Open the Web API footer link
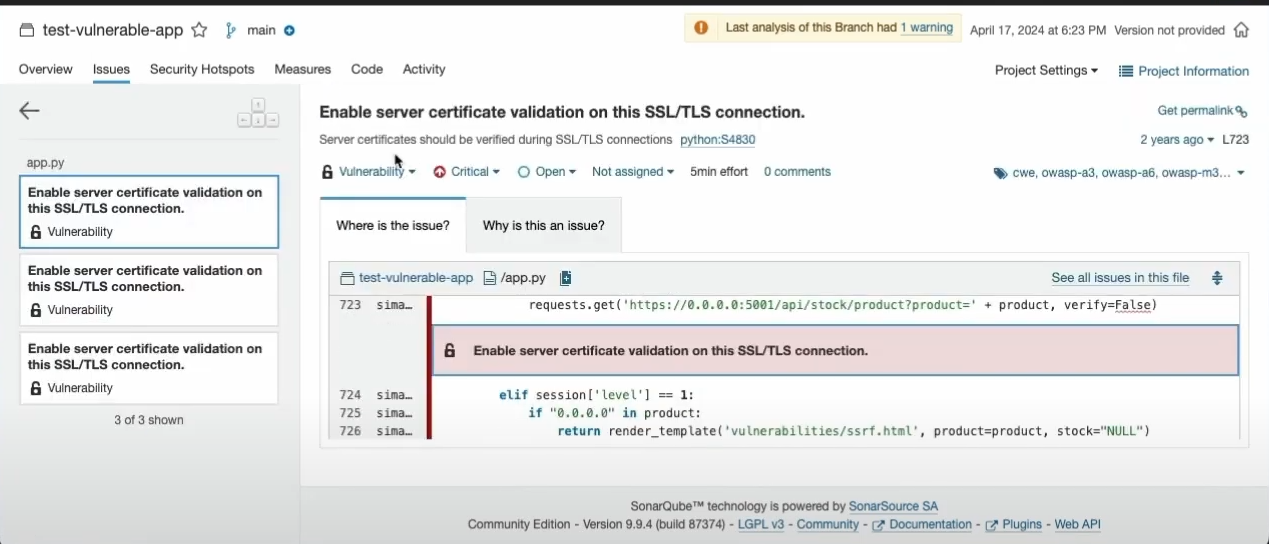The image size is (1269, 544). coord(1078,524)
